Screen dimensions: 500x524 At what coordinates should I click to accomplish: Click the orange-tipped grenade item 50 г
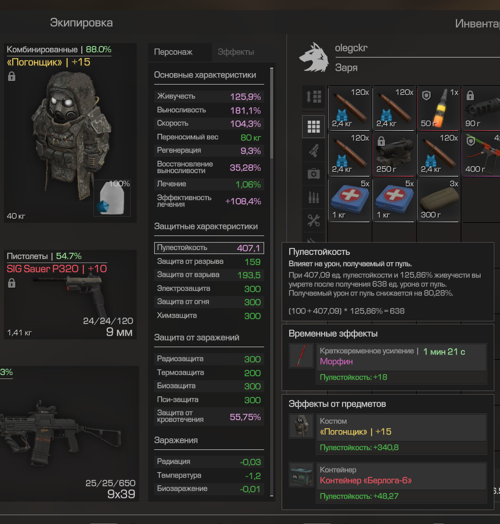(x=439, y=108)
